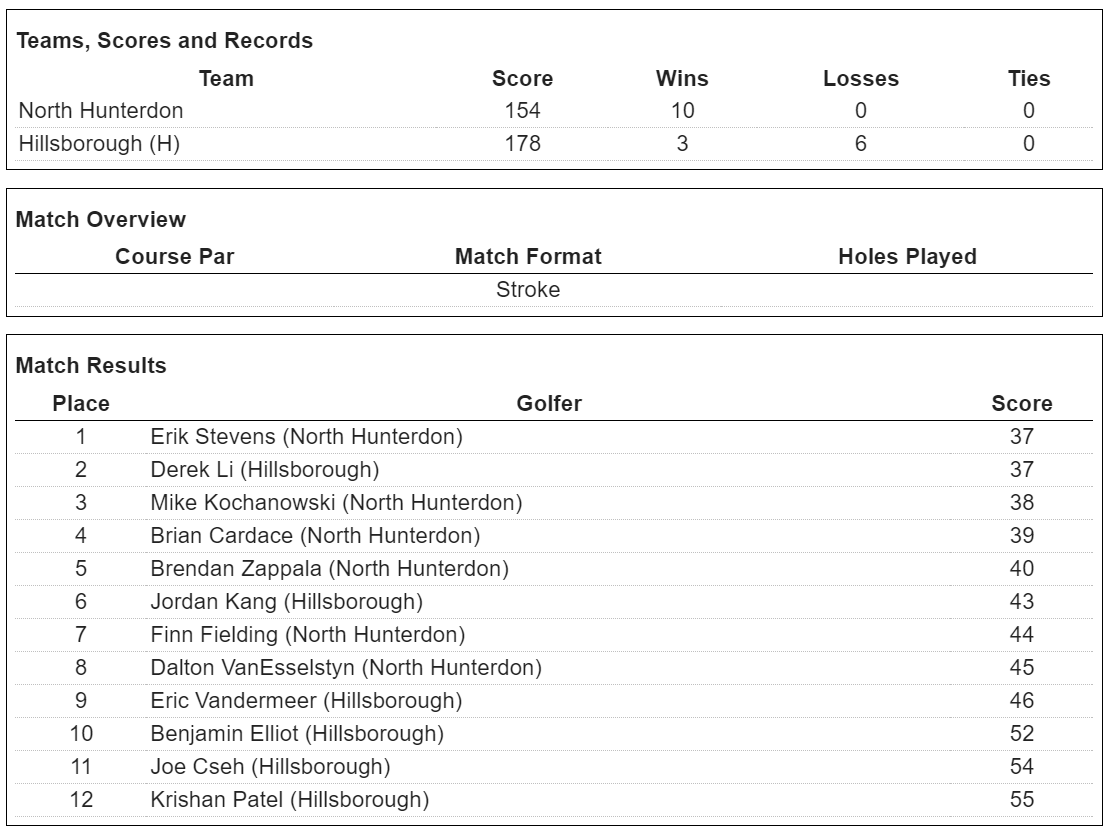Select Jordan Kang (Hillsborough) entry

[x=286, y=601]
